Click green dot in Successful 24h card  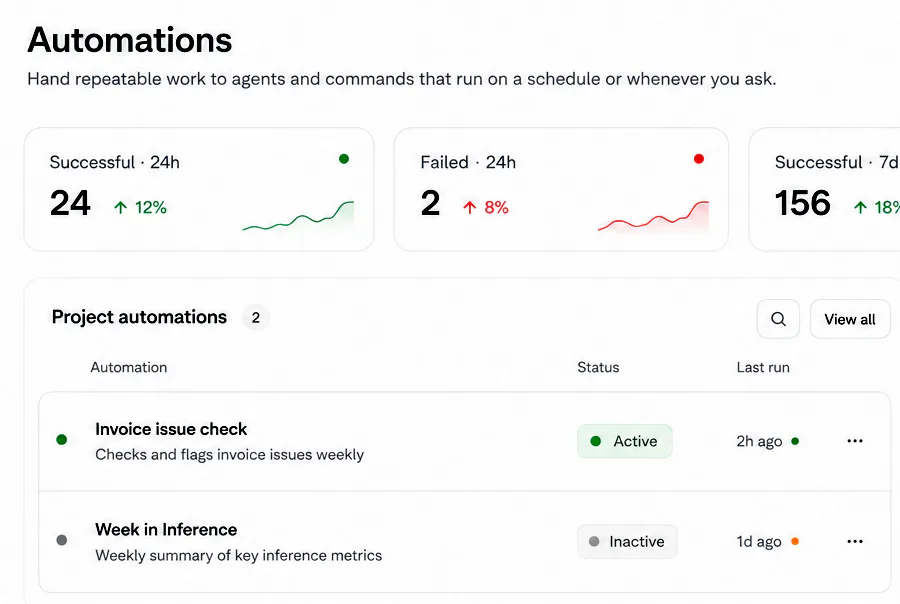tap(344, 159)
